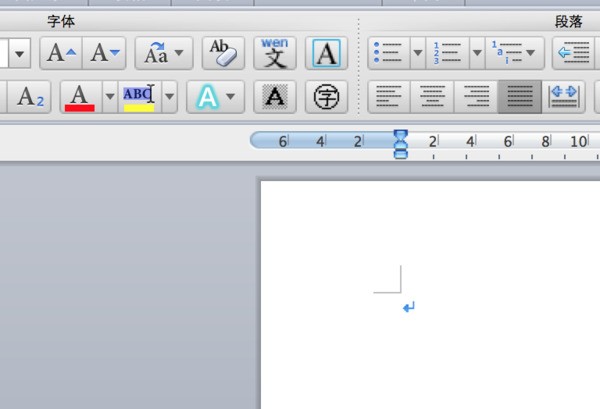Viewport: 600px width, 409px height.
Task: Apply character border with boxed A
Action: [x=326, y=54]
